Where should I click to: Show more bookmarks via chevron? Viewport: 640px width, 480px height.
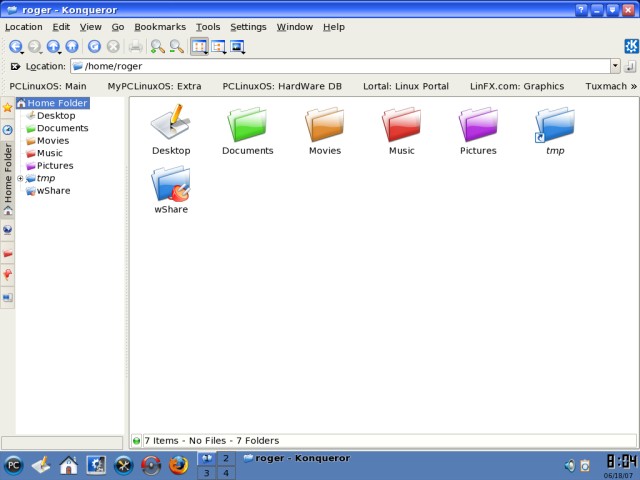pyautogui.click(x=633, y=87)
